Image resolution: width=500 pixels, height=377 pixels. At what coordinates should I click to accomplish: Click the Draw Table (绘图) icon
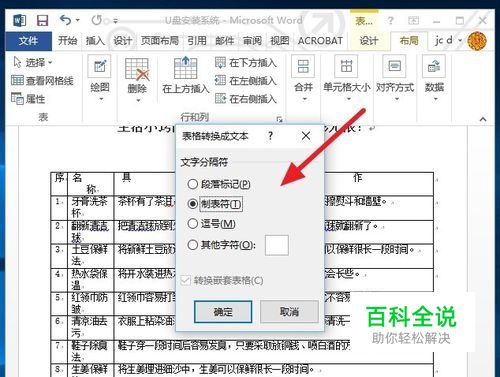pyautogui.click(x=99, y=67)
